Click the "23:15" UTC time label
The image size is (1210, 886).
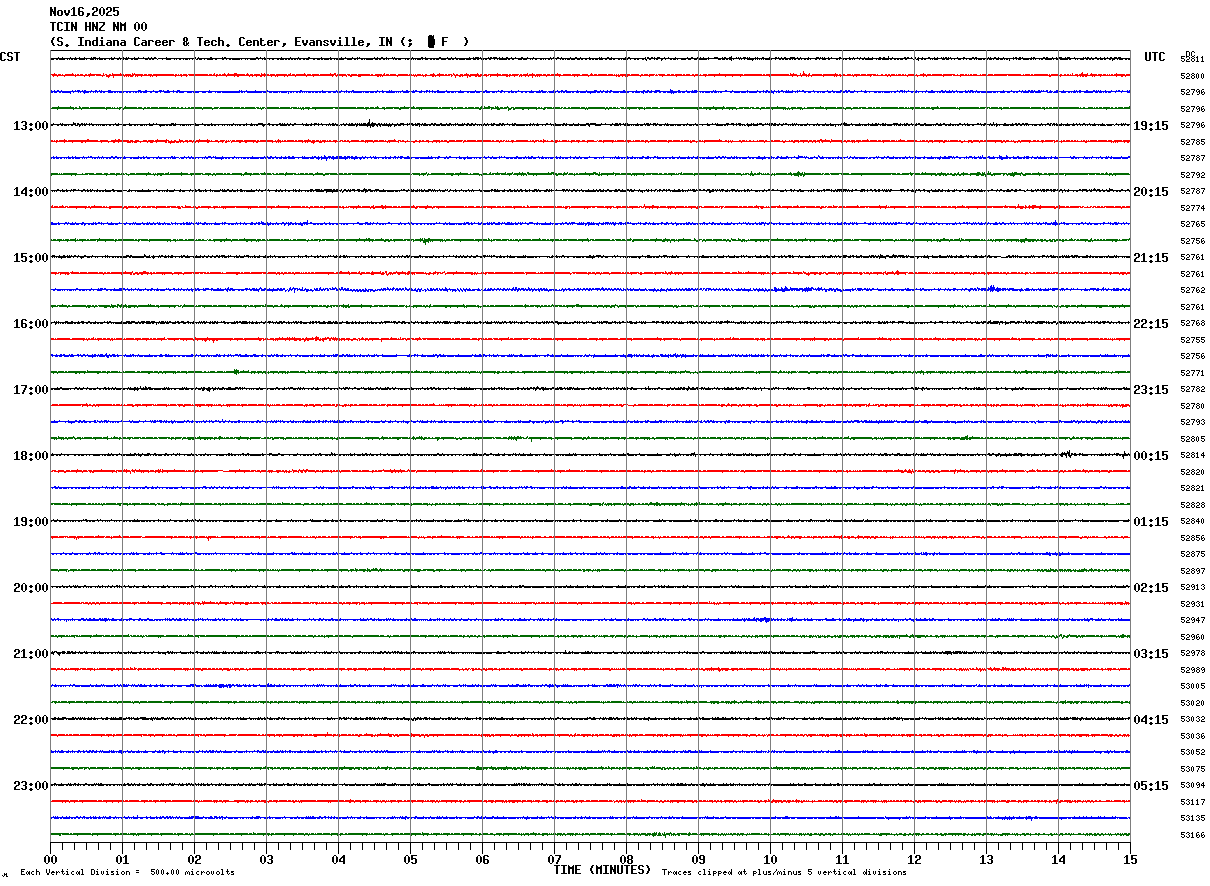click(1151, 390)
